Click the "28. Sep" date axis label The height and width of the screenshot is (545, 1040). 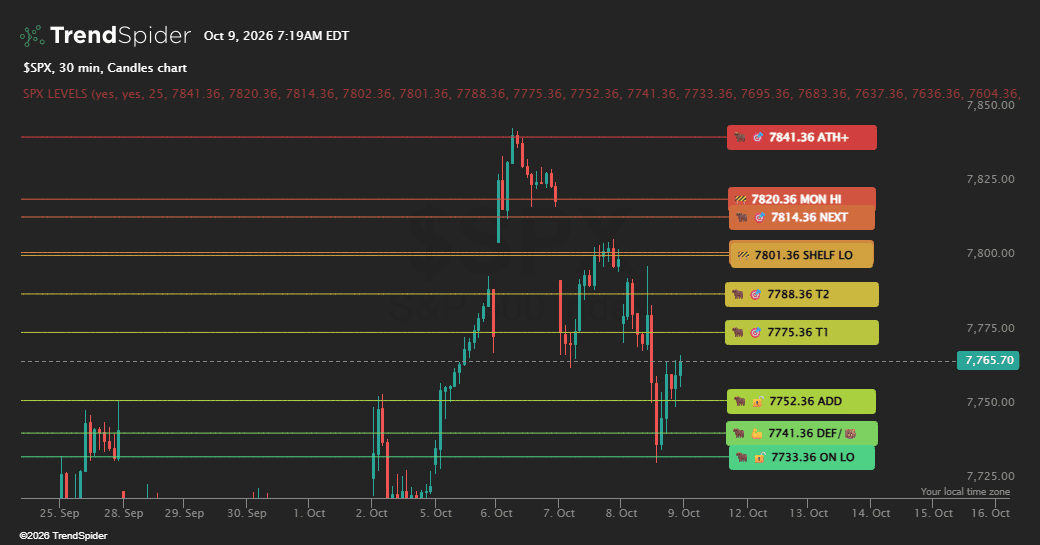click(x=123, y=513)
